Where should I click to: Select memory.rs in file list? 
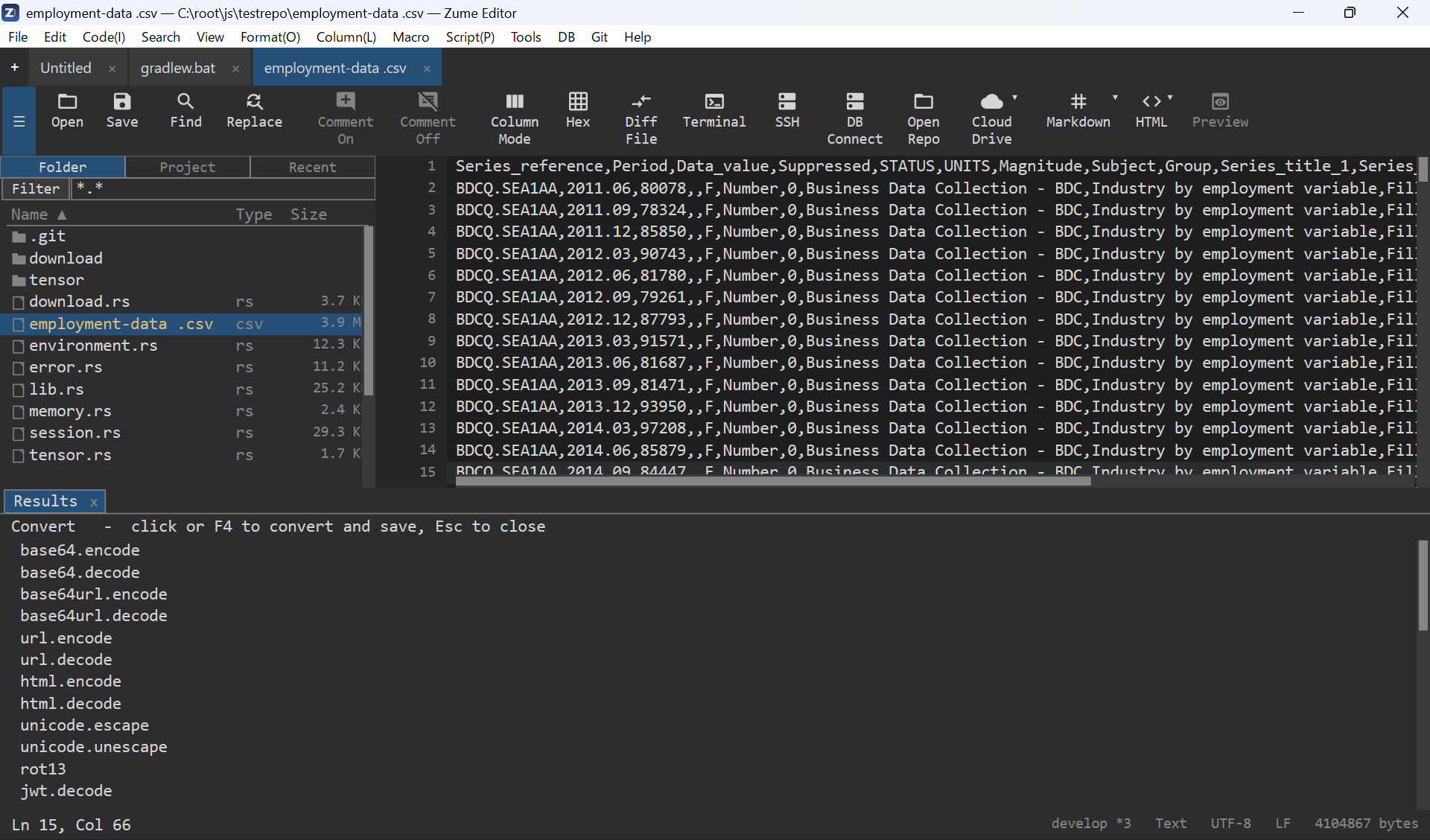point(182,411)
